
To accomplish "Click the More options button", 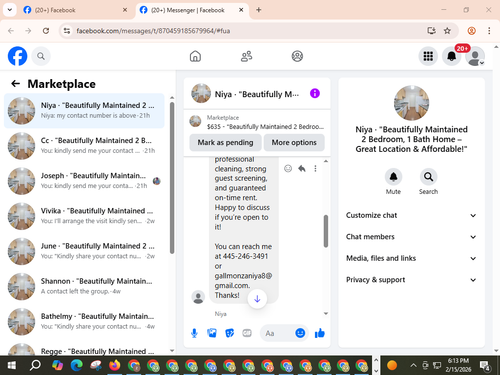I will coord(294,142).
